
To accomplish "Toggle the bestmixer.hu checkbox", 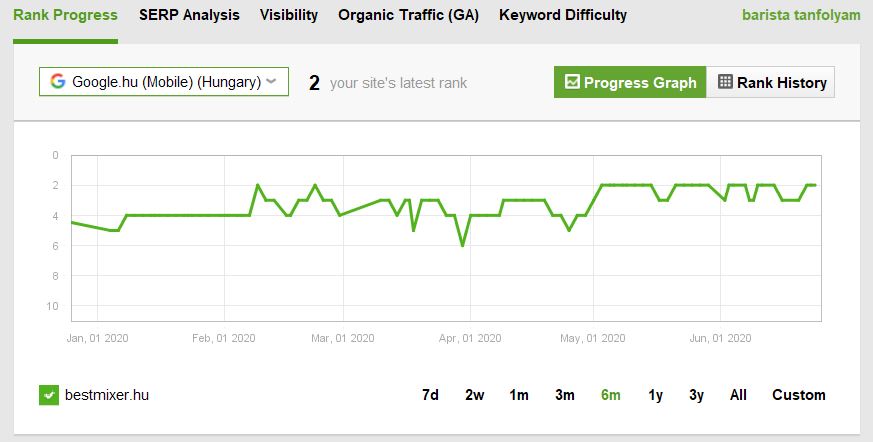I will click(x=49, y=395).
